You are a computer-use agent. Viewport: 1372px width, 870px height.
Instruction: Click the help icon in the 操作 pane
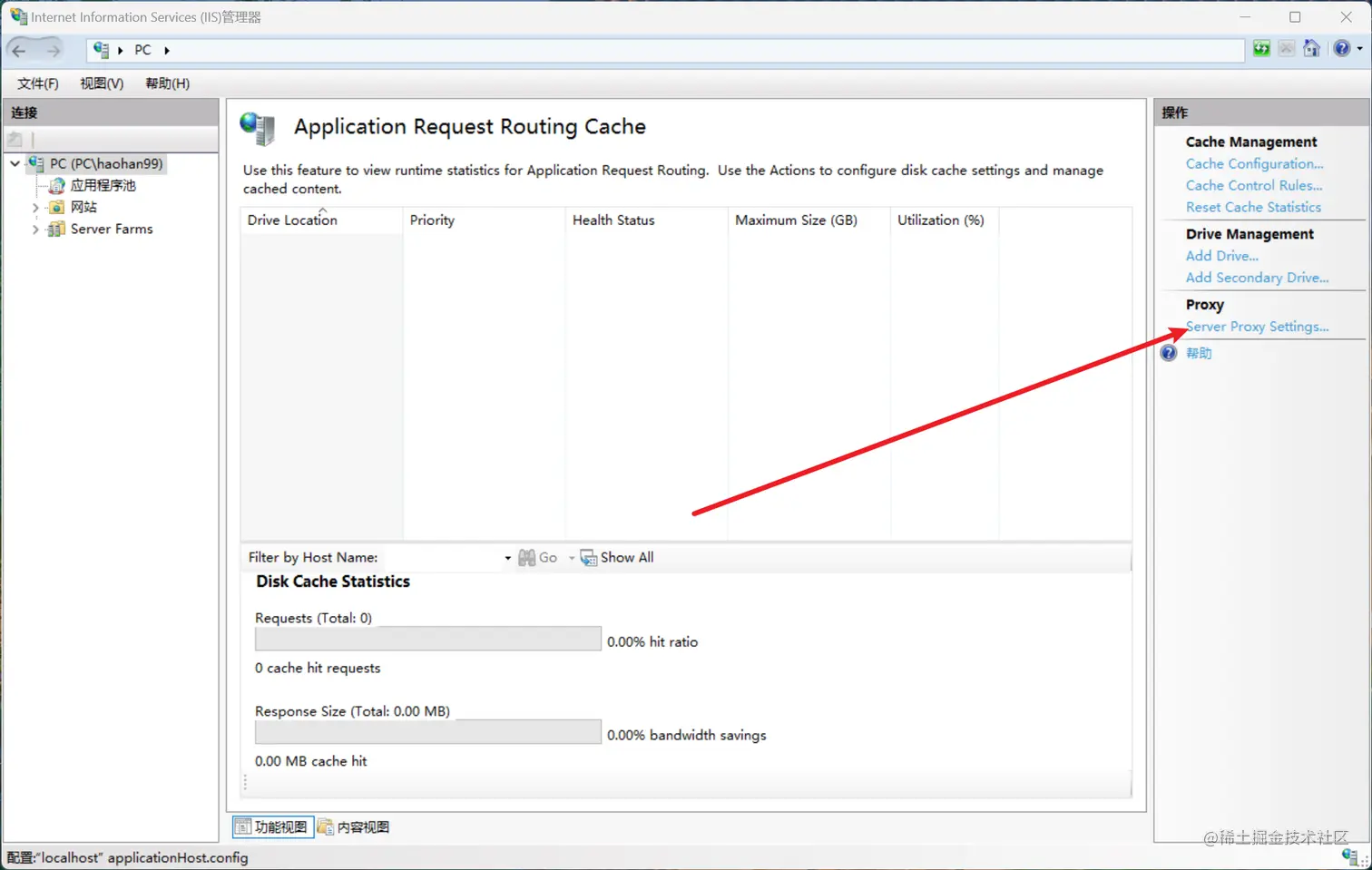(1169, 353)
